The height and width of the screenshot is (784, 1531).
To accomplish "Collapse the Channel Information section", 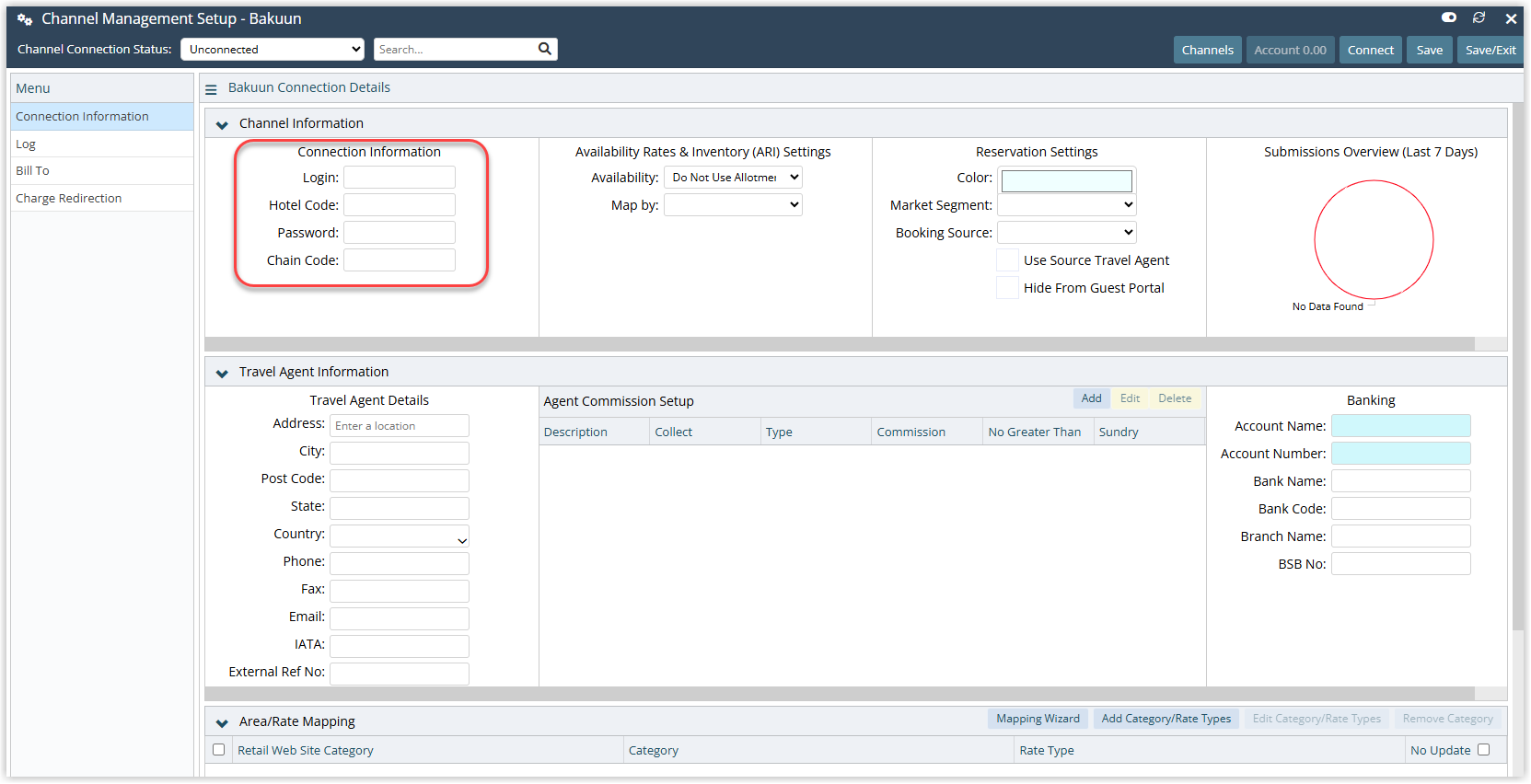I will pos(222,124).
